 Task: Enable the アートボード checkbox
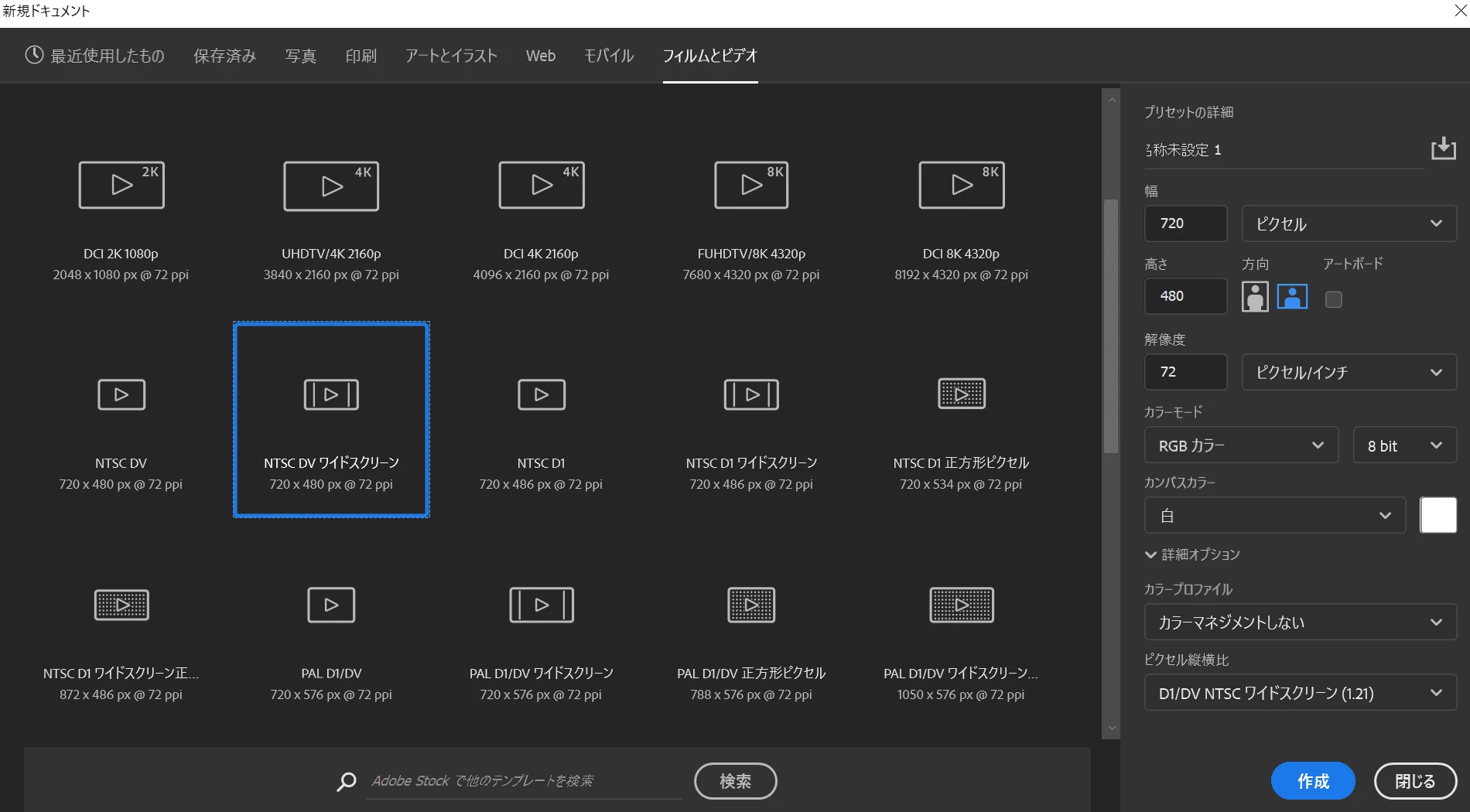pos(1333,299)
